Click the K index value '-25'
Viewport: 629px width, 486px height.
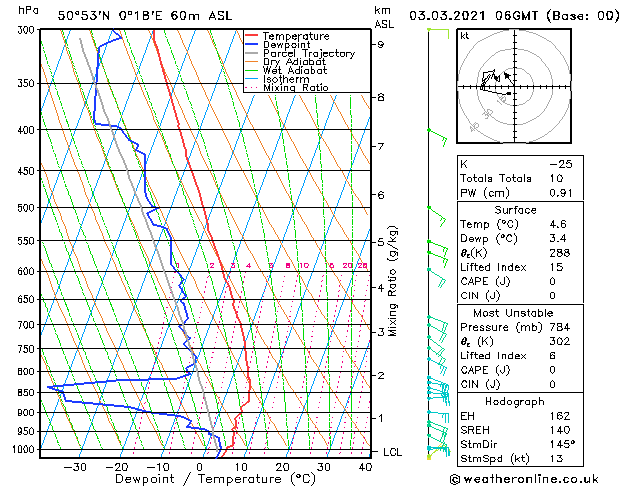(561, 164)
